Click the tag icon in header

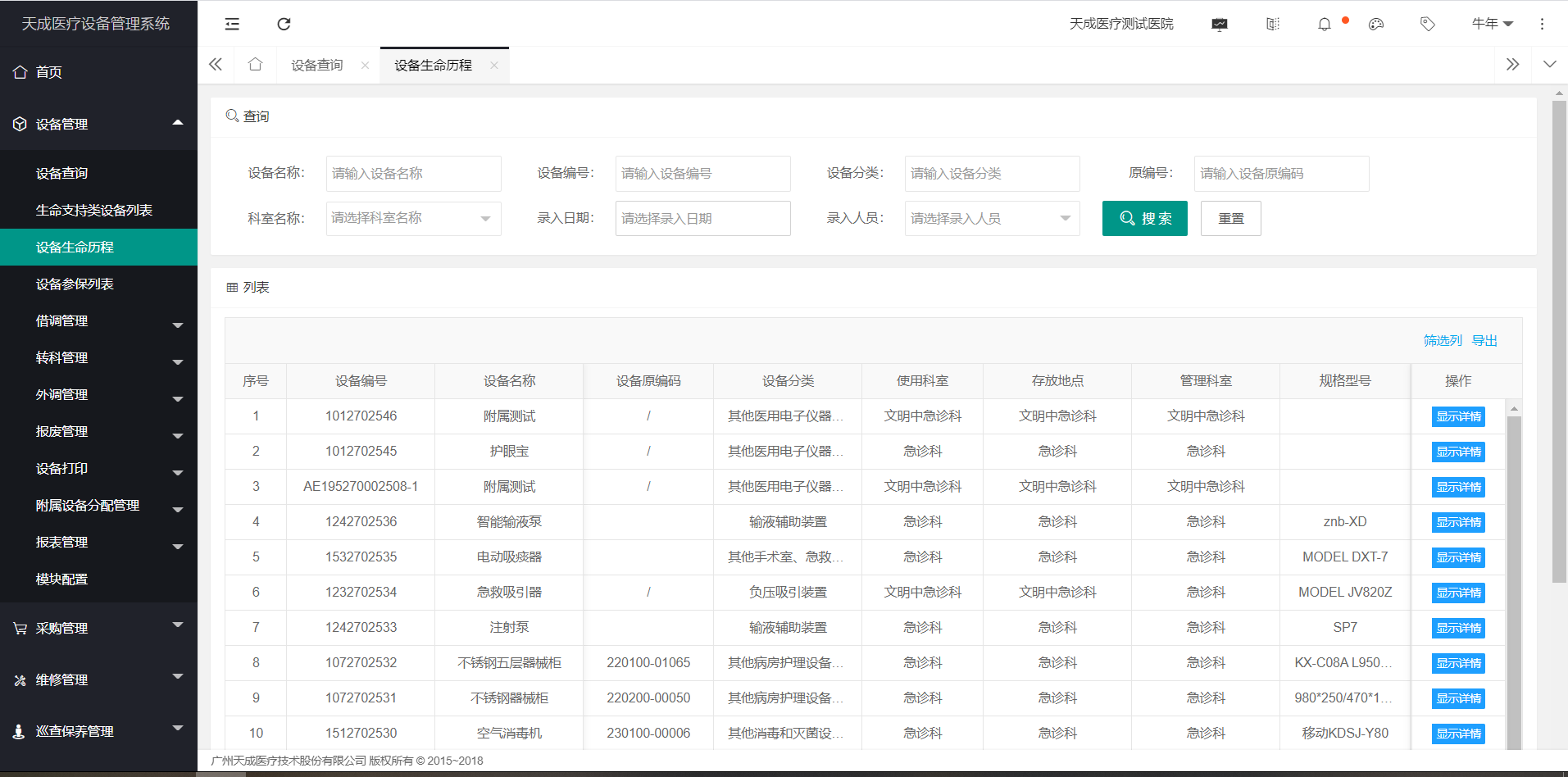(1428, 24)
